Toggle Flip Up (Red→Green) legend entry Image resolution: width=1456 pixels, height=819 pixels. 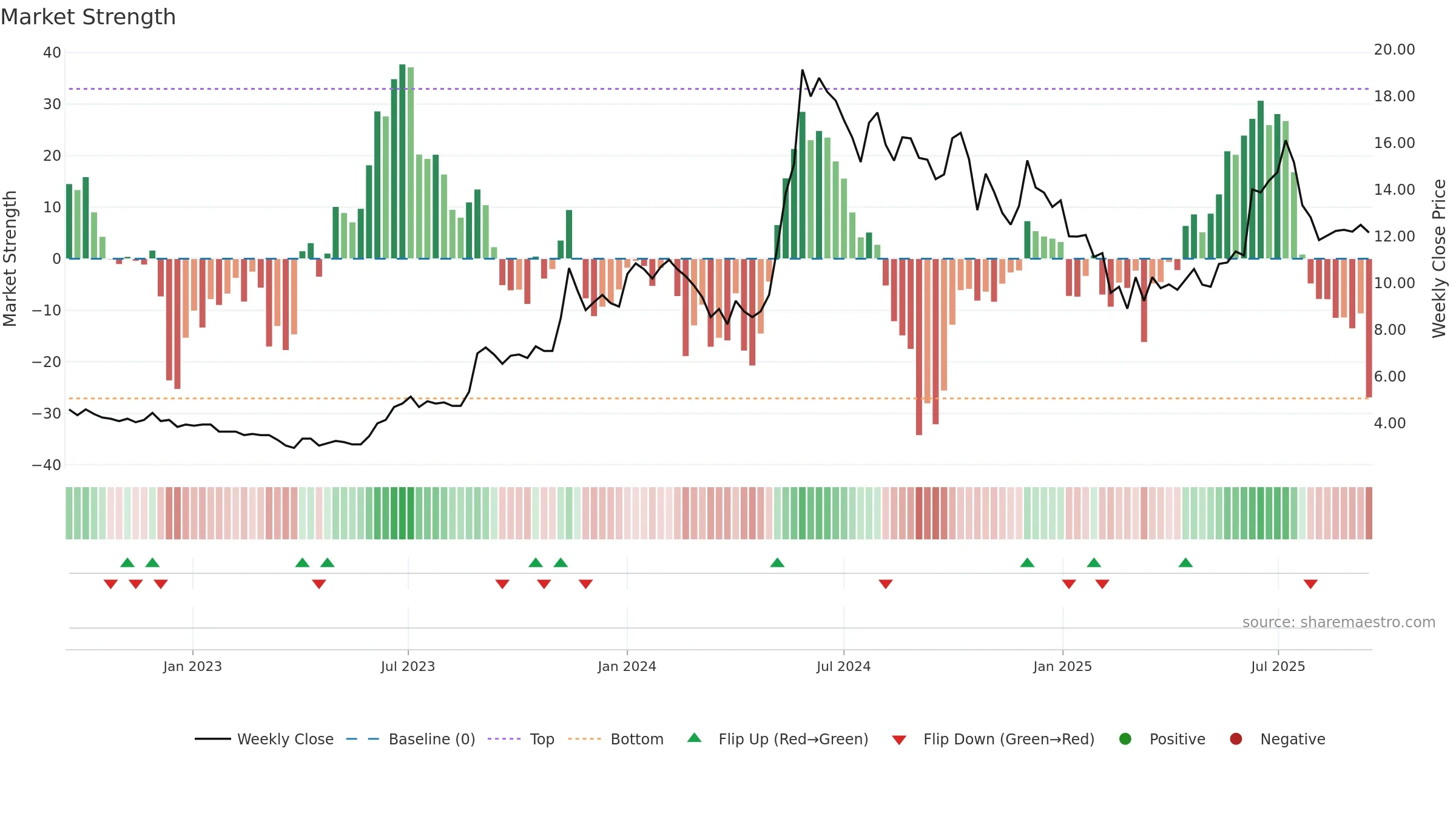[x=778, y=739]
